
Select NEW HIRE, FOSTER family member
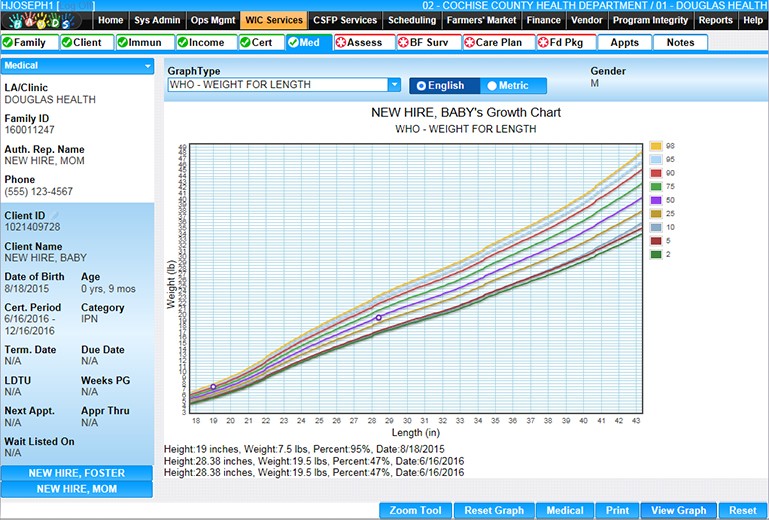[77, 473]
